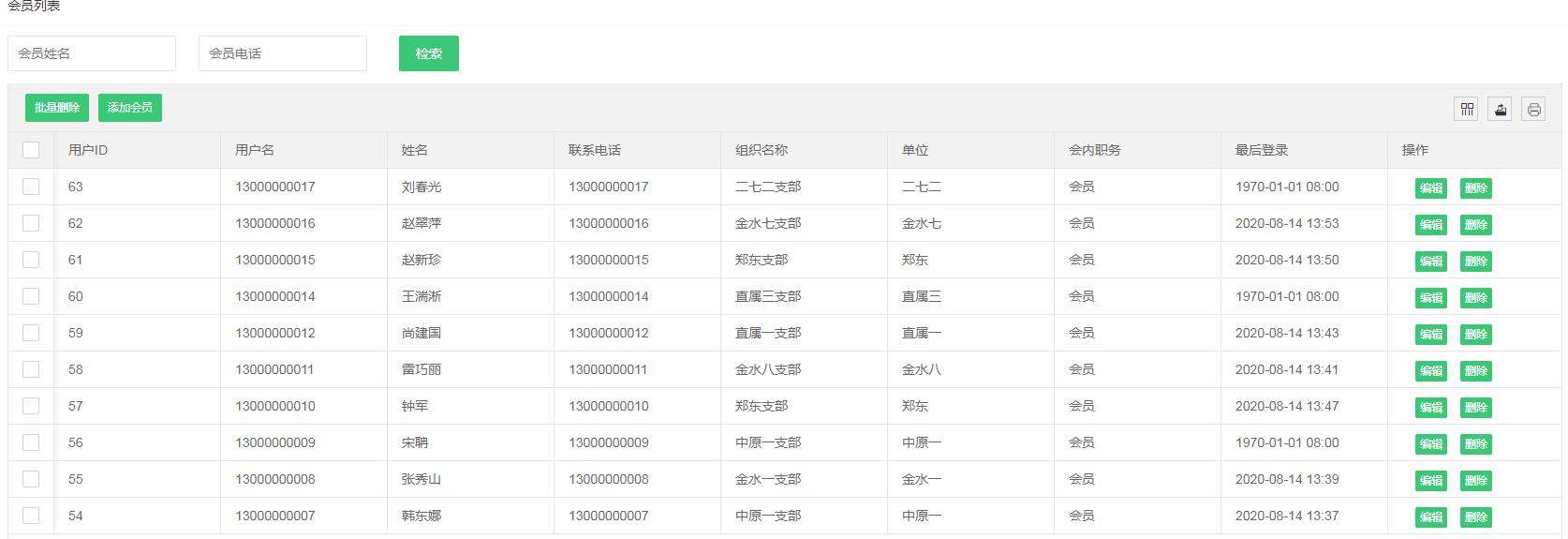Screen dimensions: 1568x539
Task: Click the 批量删除 button
Action: click(x=57, y=108)
